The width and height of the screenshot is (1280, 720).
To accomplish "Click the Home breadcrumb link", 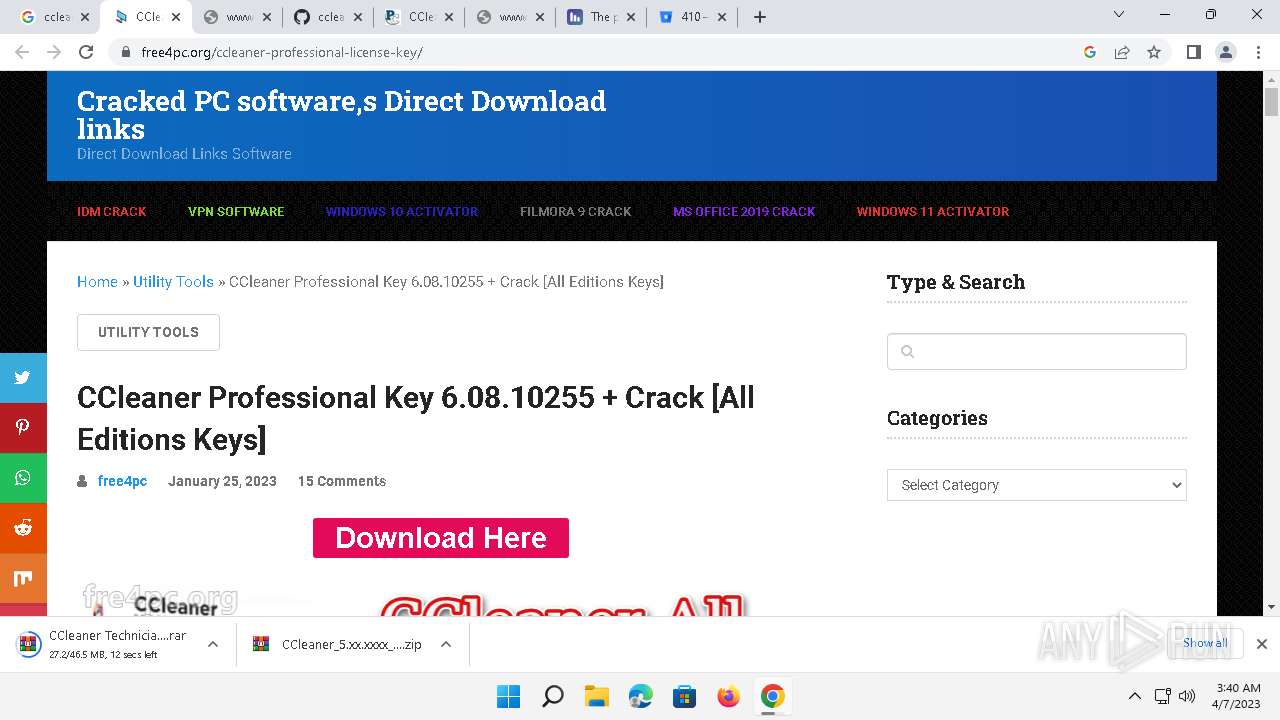I will click(97, 282).
